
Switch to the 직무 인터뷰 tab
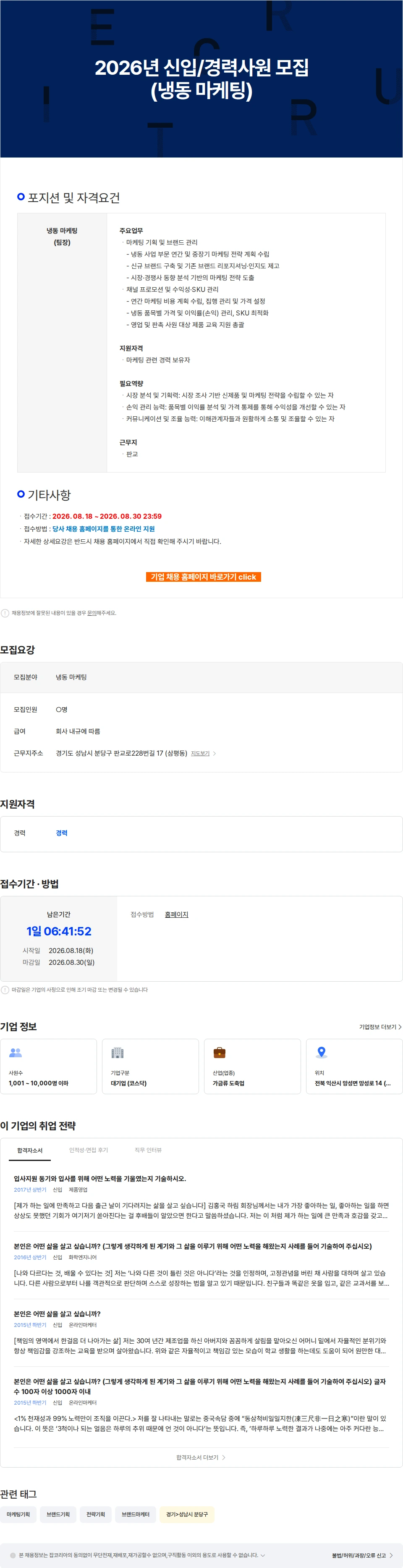click(148, 1150)
